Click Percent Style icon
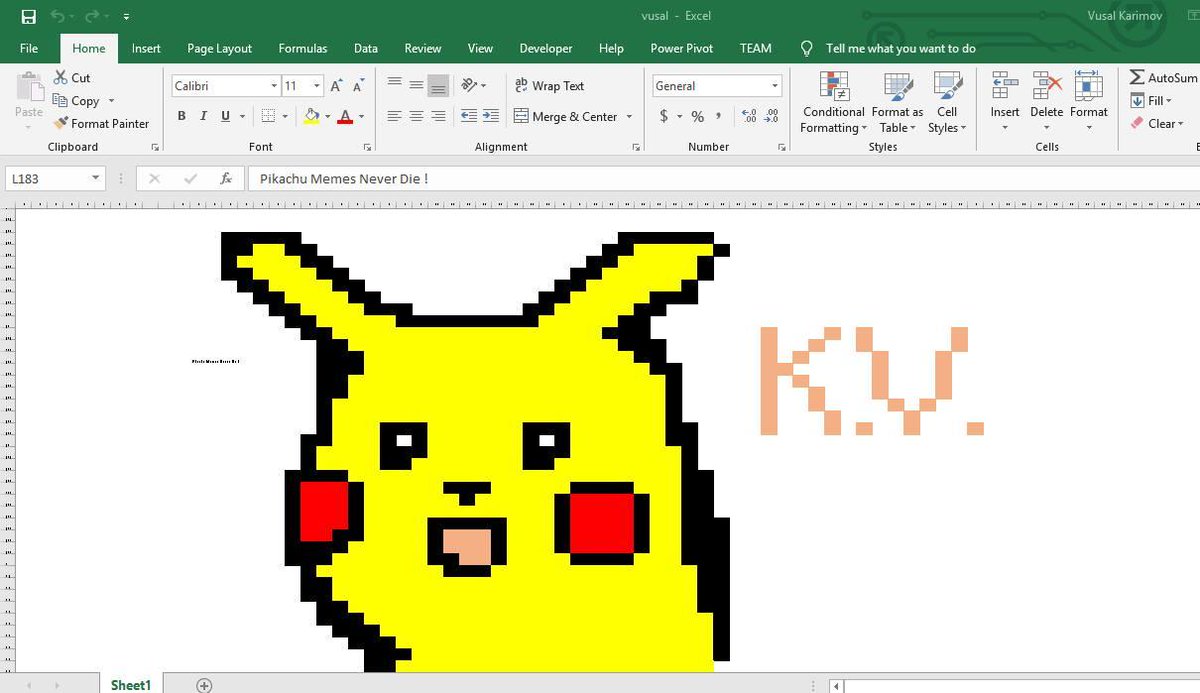The height and width of the screenshot is (693, 1200). tap(697, 116)
